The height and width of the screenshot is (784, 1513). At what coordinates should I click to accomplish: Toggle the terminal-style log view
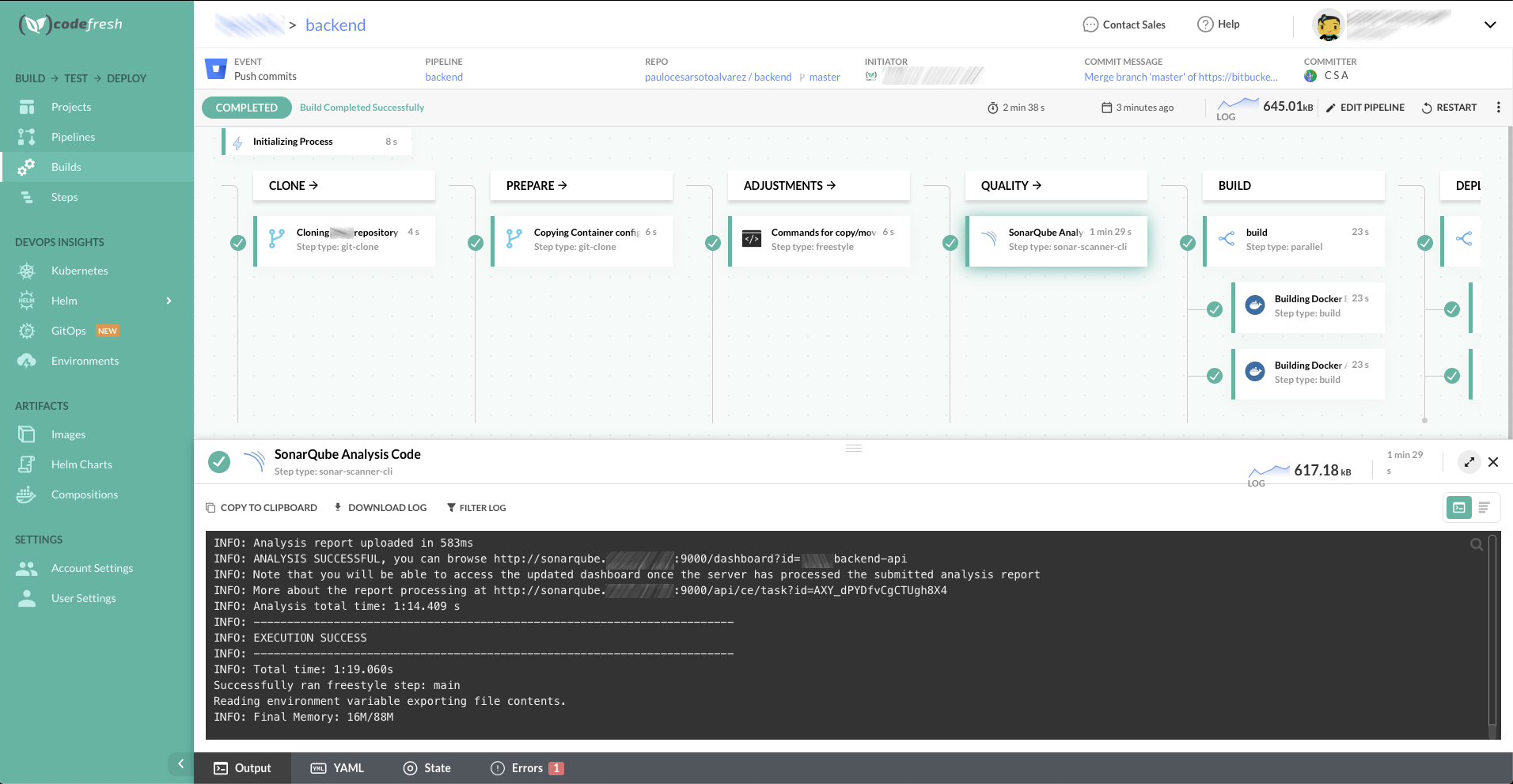click(x=1458, y=507)
